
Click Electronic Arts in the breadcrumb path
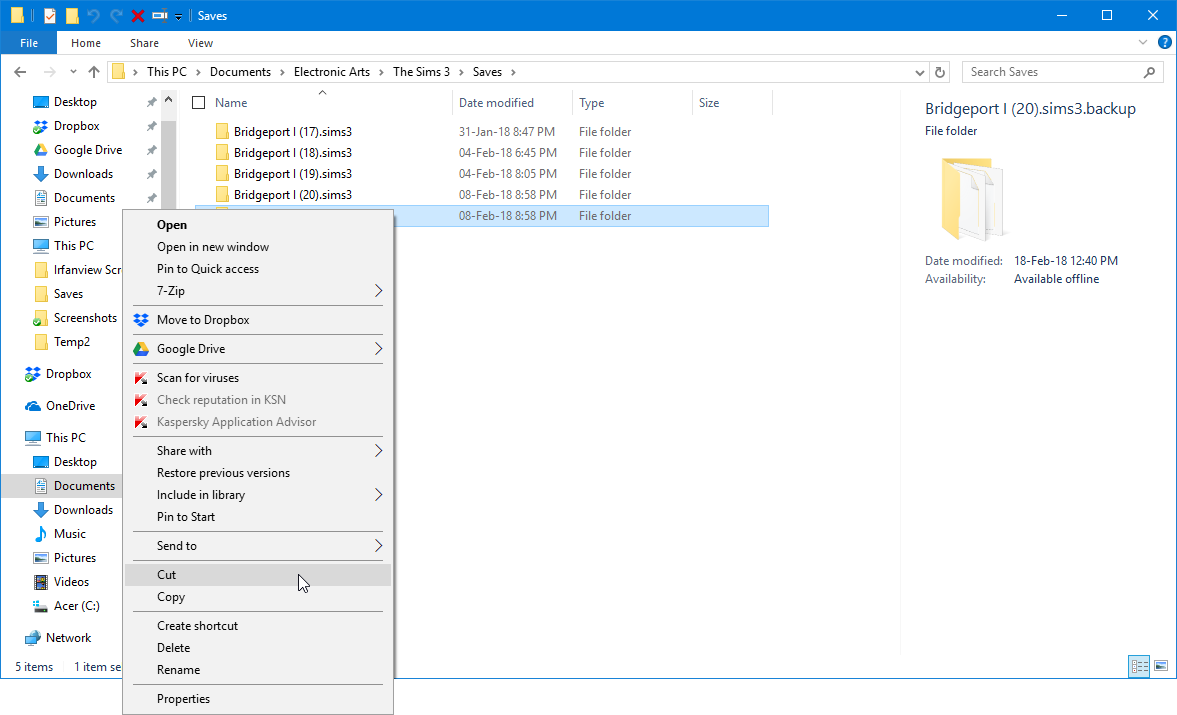click(x=332, y=72)
